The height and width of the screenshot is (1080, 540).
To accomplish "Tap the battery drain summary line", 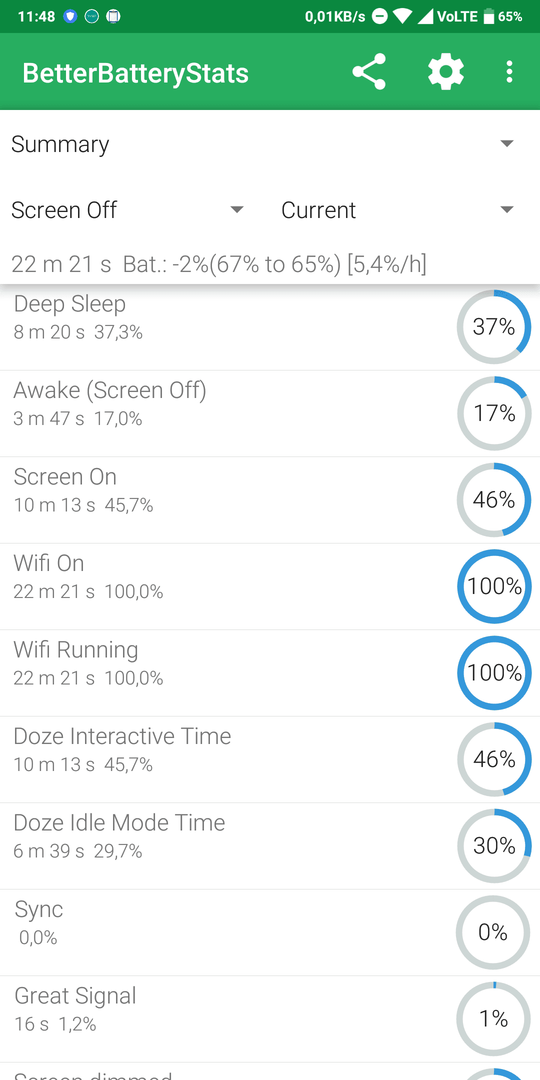I will [x=219, y=264].
